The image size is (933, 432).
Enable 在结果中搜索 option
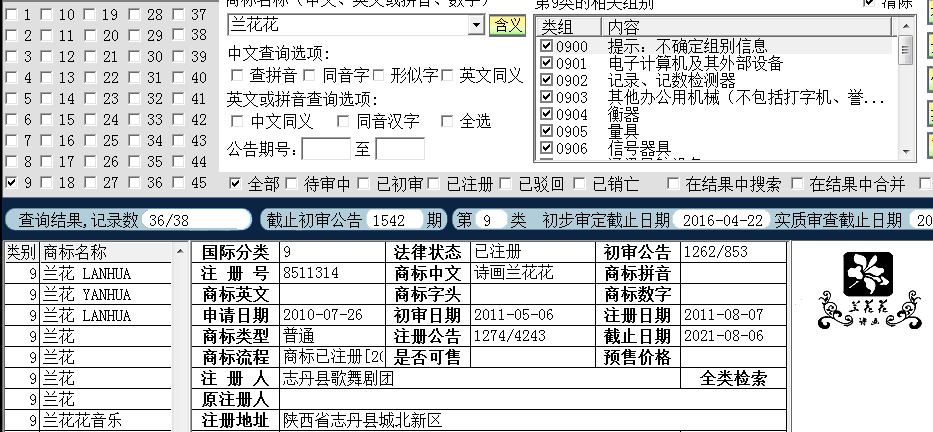click(673, 184)
